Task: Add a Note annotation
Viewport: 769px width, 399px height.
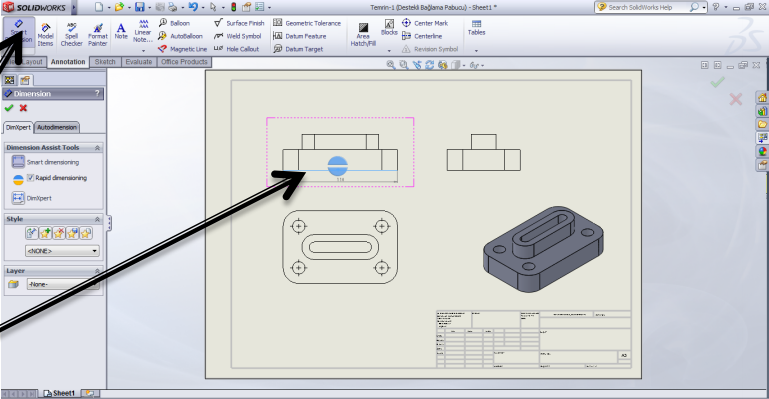Action: [121, 31]
